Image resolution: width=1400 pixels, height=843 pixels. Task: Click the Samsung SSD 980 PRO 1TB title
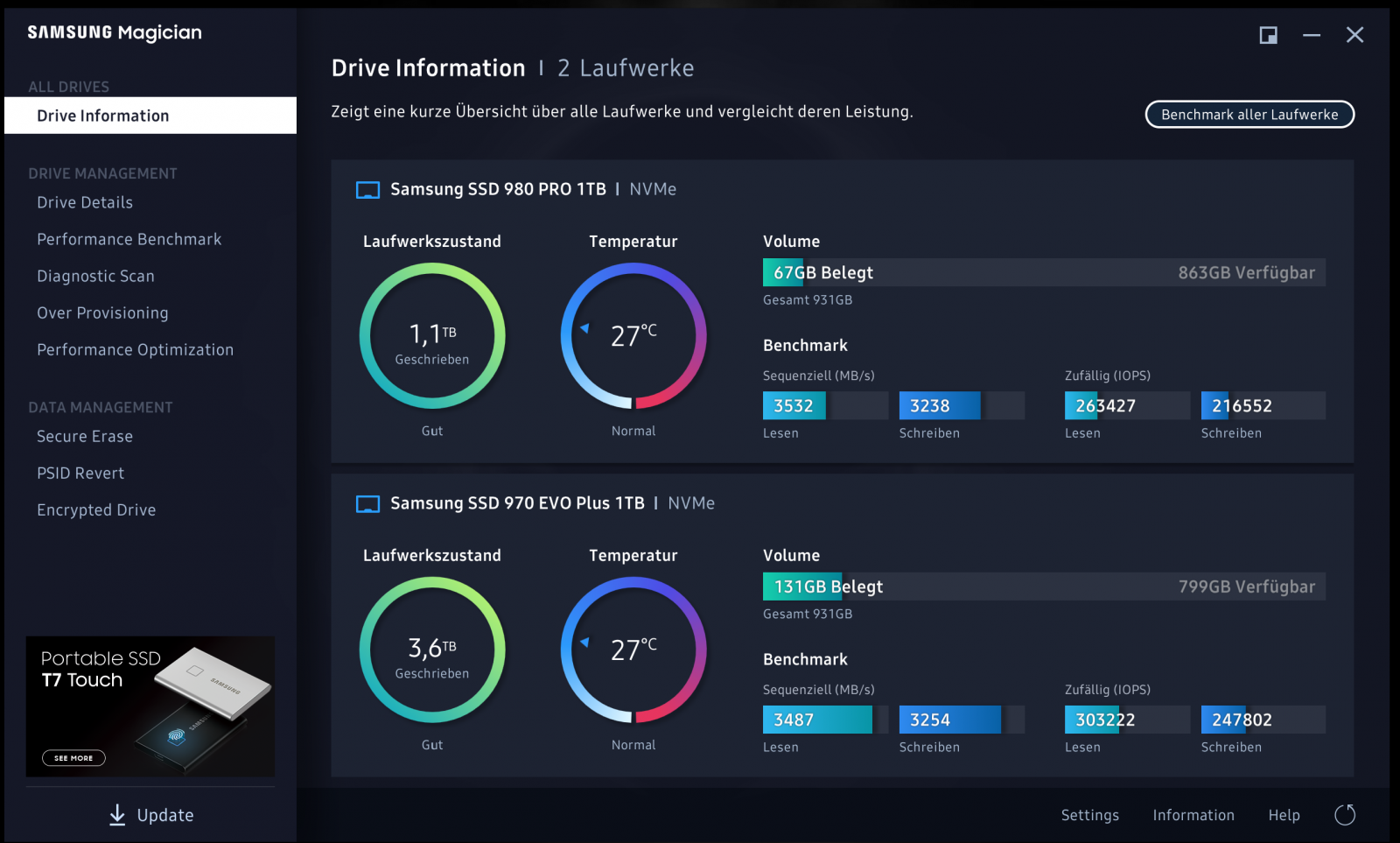[498, 189]
